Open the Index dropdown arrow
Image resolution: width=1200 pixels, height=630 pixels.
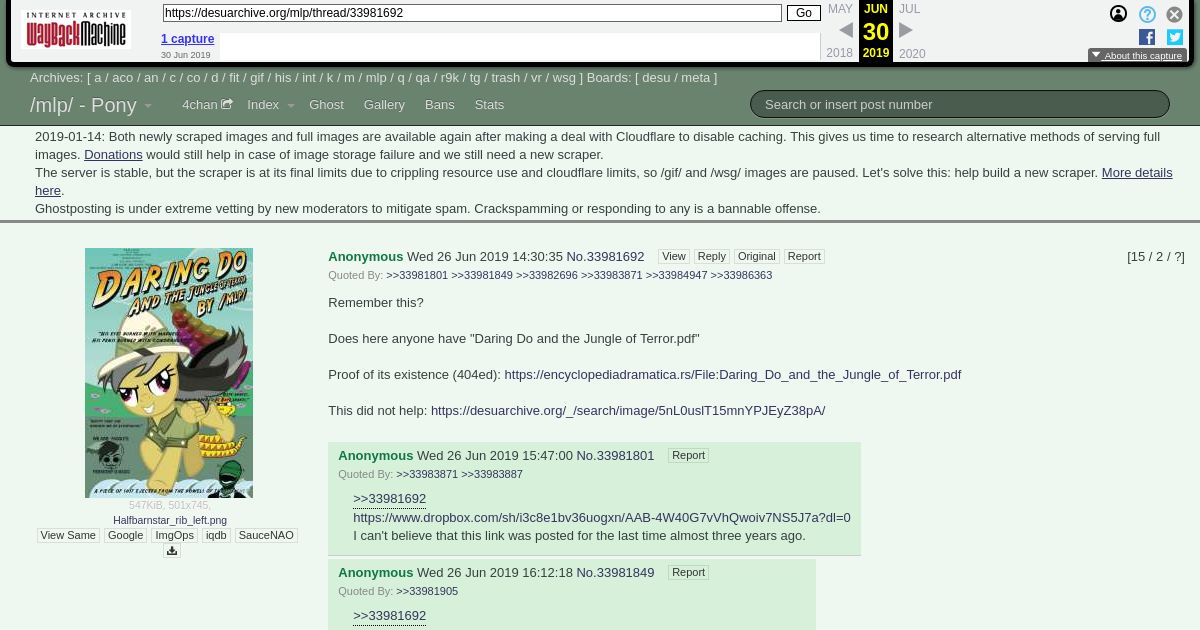[x=291, y=105]
